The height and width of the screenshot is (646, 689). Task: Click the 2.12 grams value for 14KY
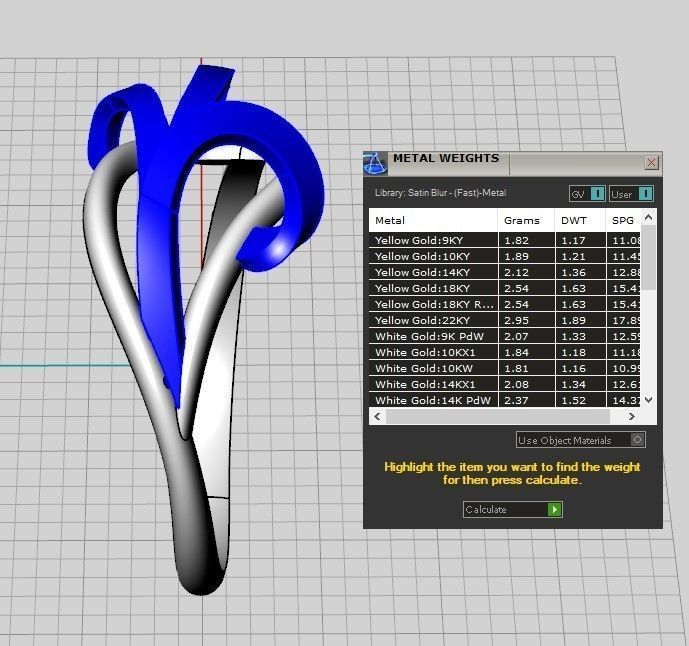point(516,272)
